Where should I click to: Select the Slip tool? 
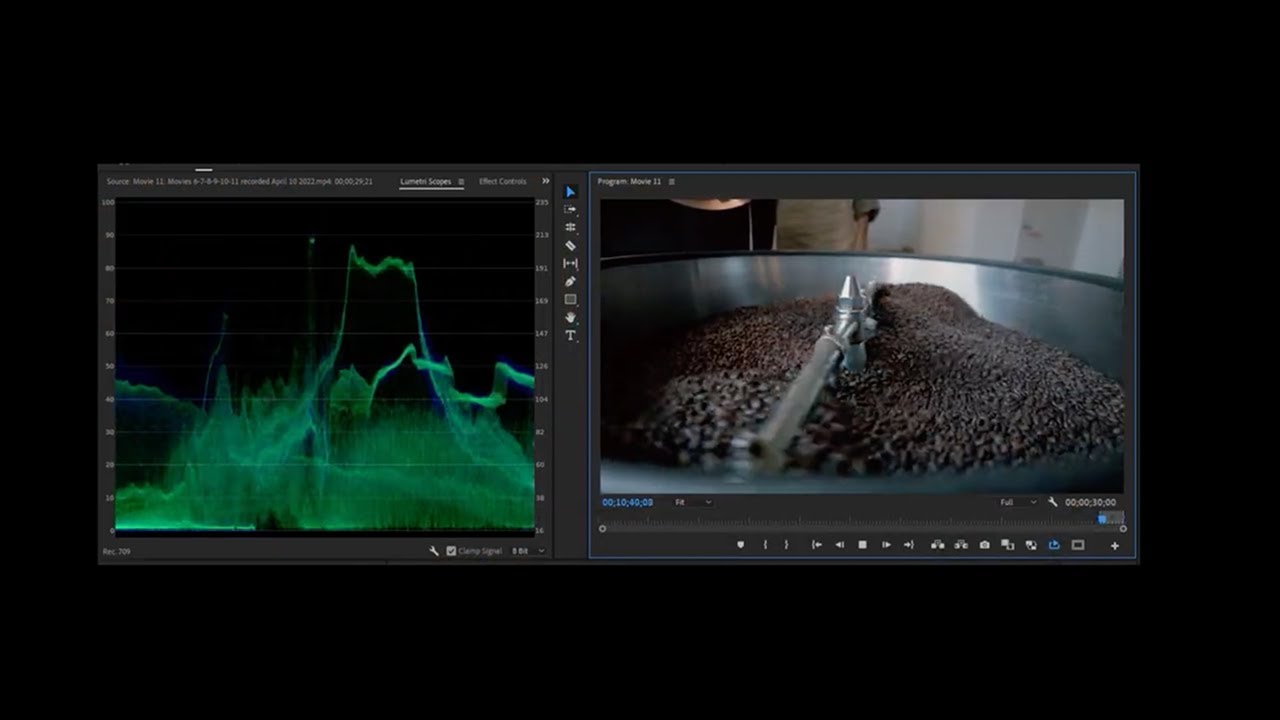coord(570,263)
